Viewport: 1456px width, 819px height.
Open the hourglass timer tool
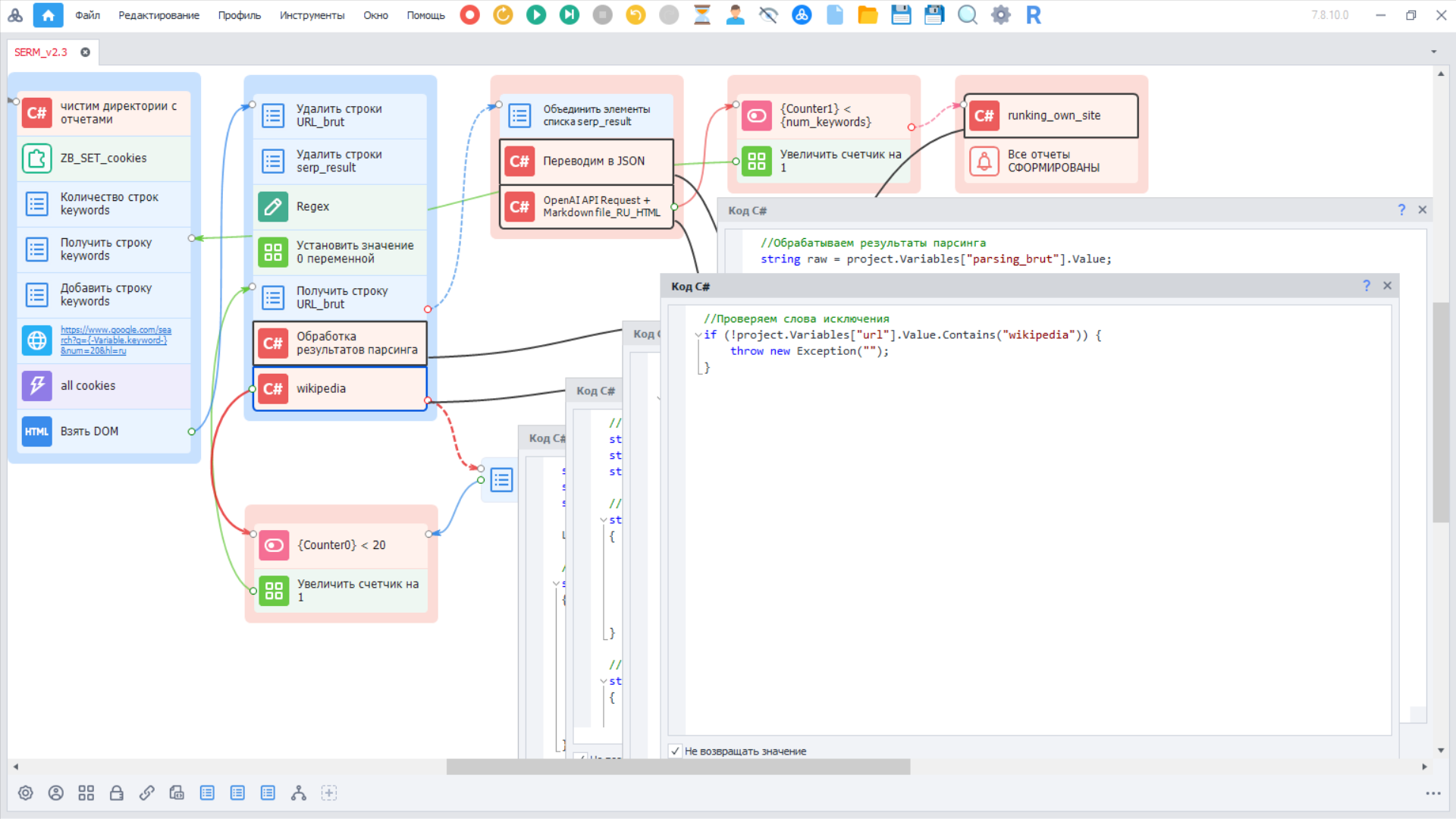(x=702, y=15)
